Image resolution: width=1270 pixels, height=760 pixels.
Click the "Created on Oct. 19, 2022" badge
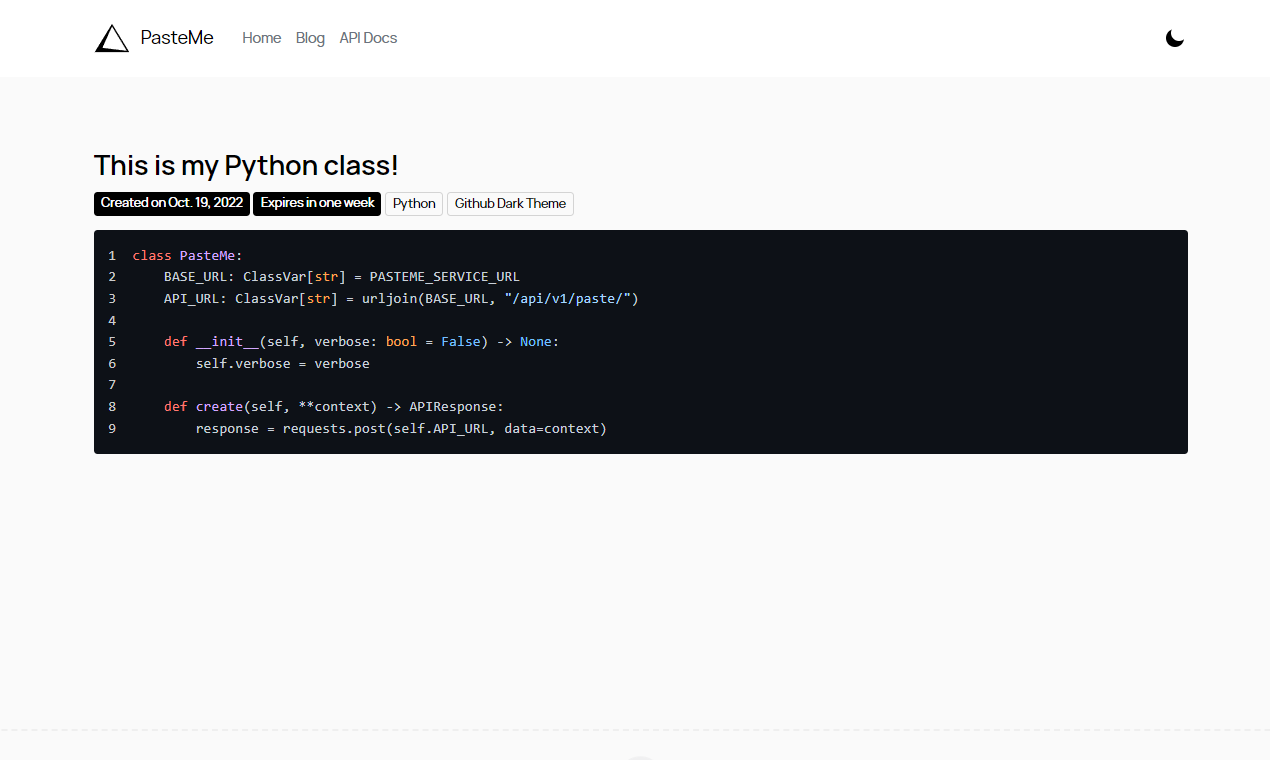click(x=172, y=203)
